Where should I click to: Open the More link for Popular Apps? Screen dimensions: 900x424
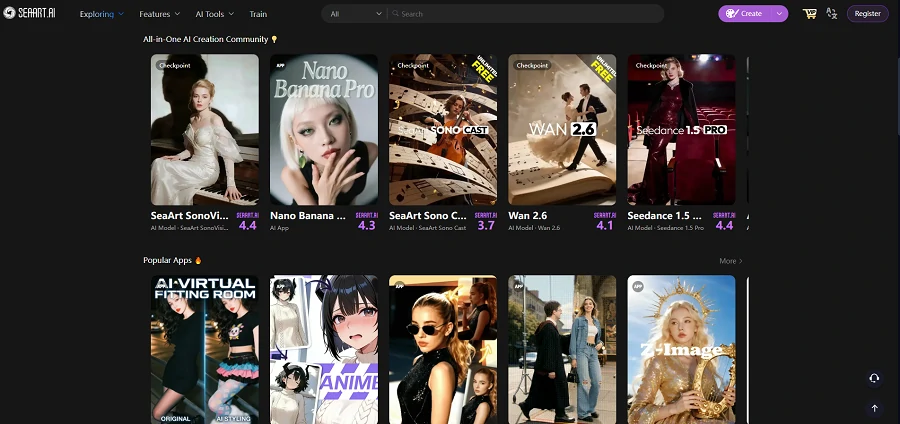point(730,260)
